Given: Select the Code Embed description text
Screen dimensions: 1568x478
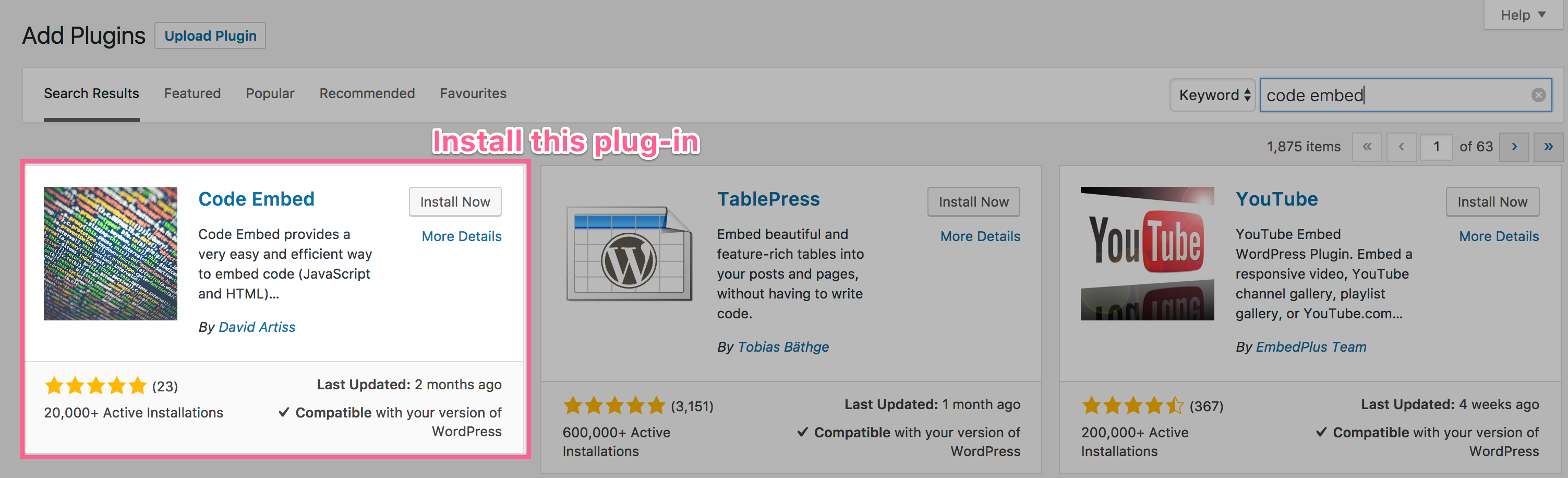Looking at the screenshot, I should (x=285, y=264).
